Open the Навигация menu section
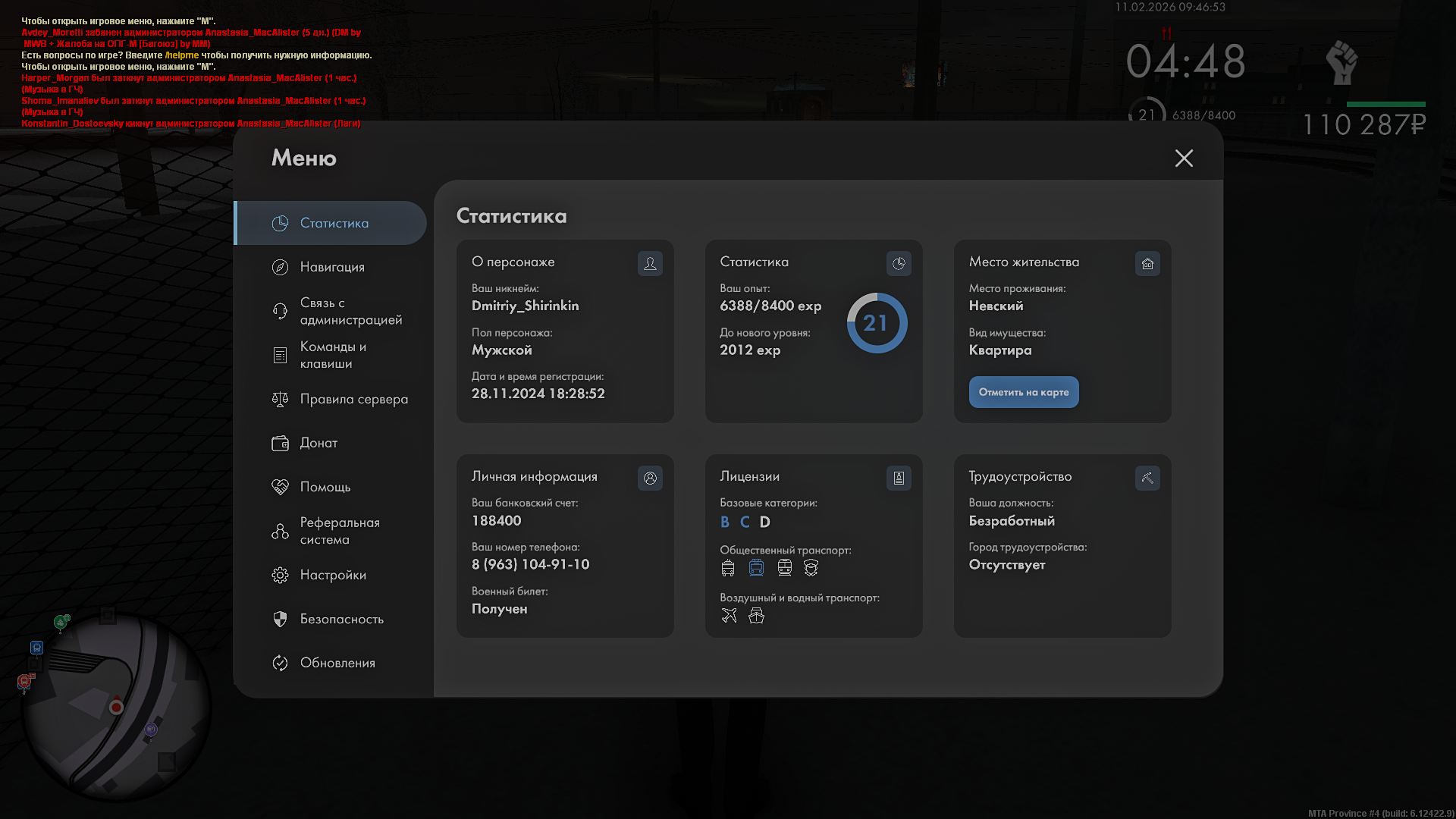Image resolution: width=1456 pixels, height=819 pixels. (332, 267)
